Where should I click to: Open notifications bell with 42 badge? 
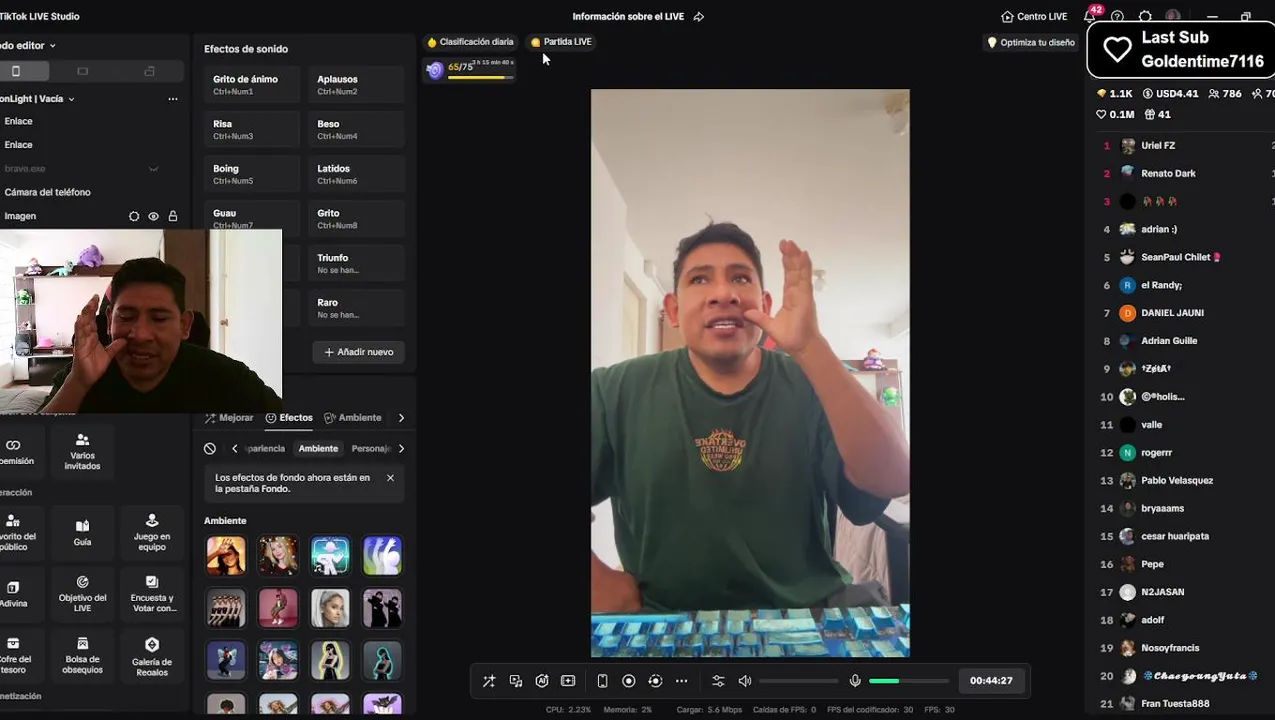[1090, 17]
